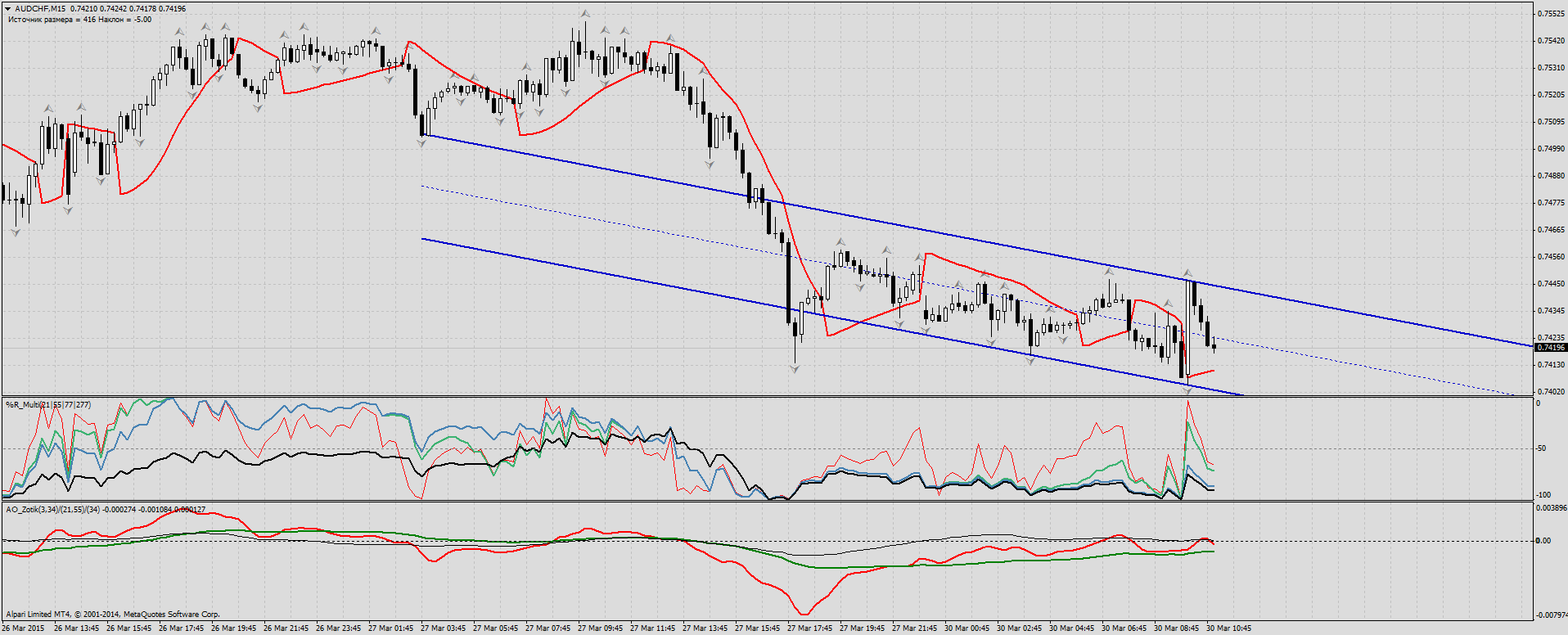Click the 0.74345 price axis label
This screenshot has width=1568, height=635.
coord(1552,311)
